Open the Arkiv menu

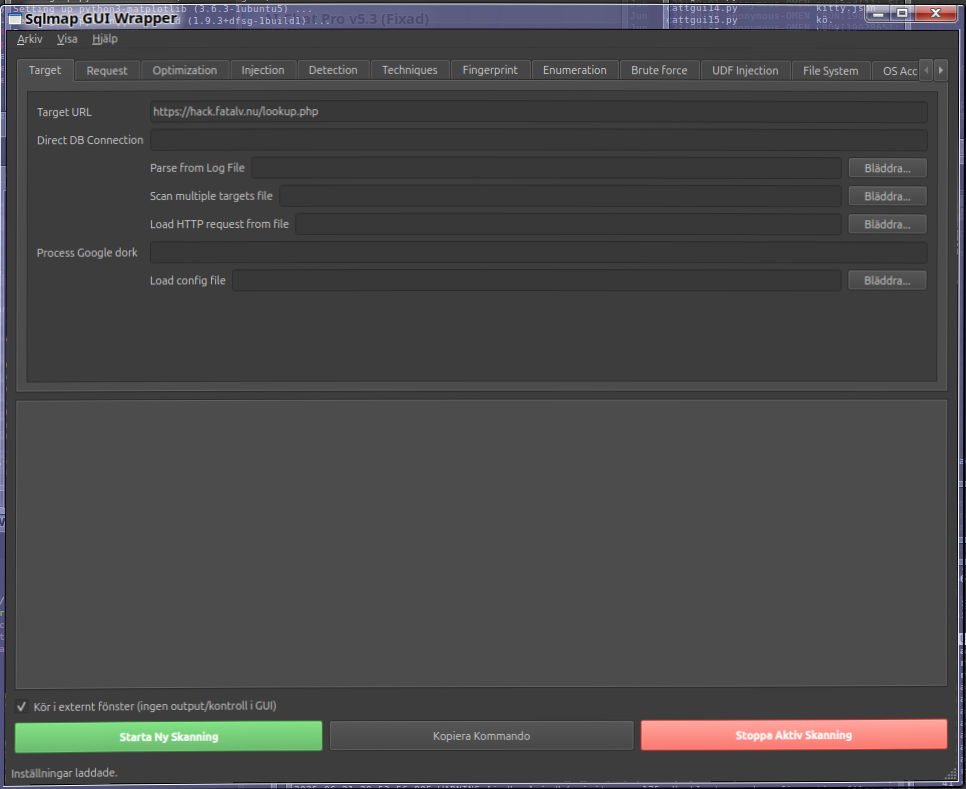coord(29,39)
